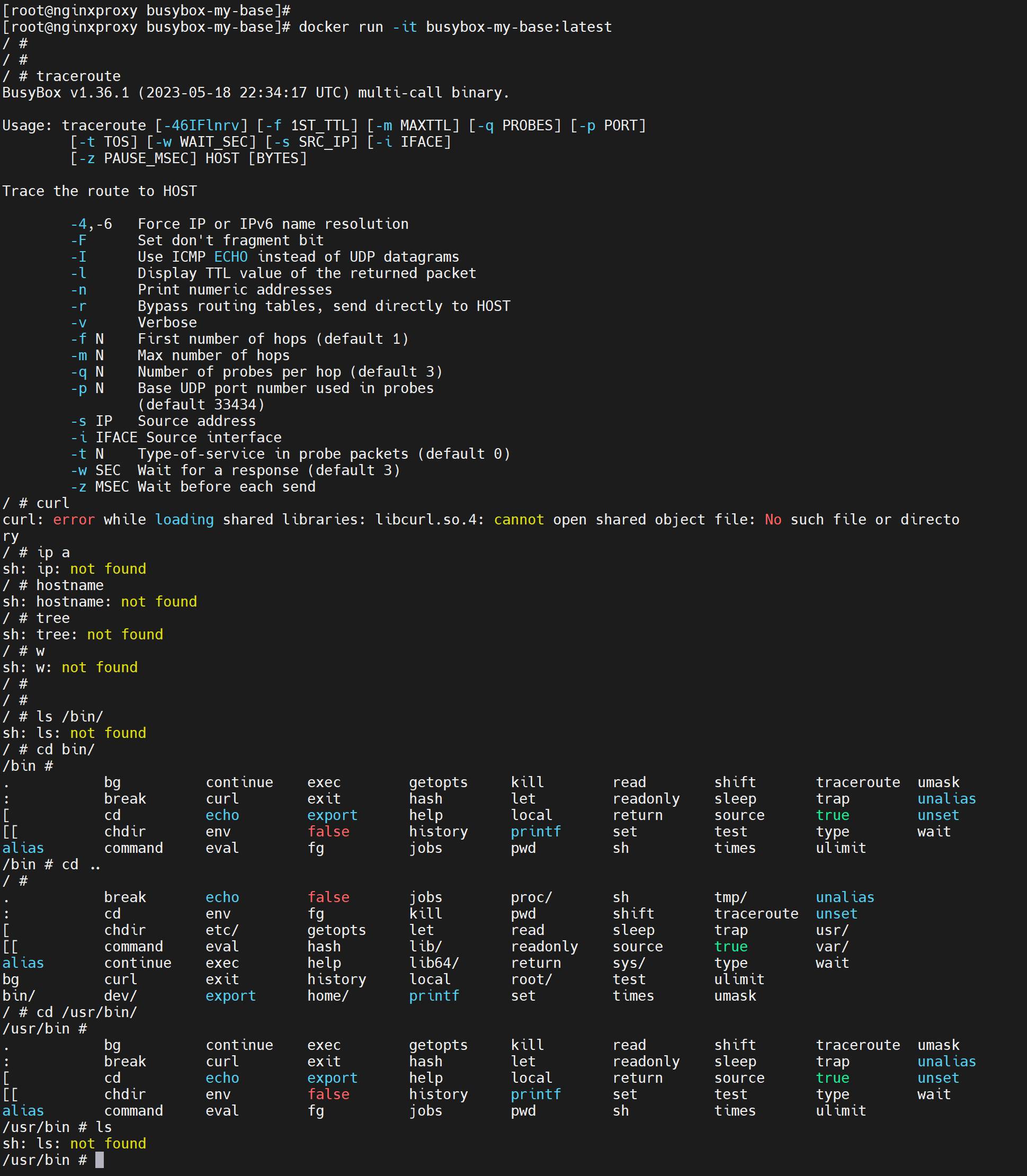This screenshot has height=1176, width=1027.
Task: Click the cursor block at the final prompt
Action: tap(99, 1160)
